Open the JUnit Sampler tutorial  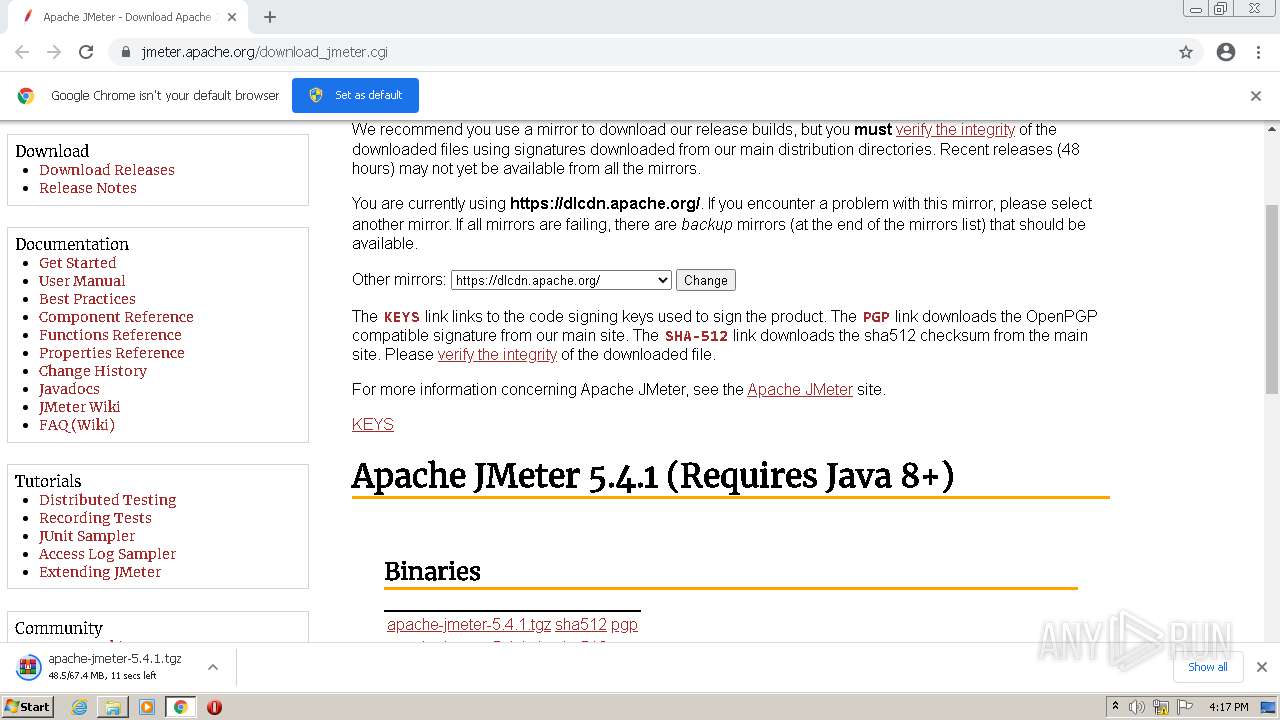[x=87, y=536]
